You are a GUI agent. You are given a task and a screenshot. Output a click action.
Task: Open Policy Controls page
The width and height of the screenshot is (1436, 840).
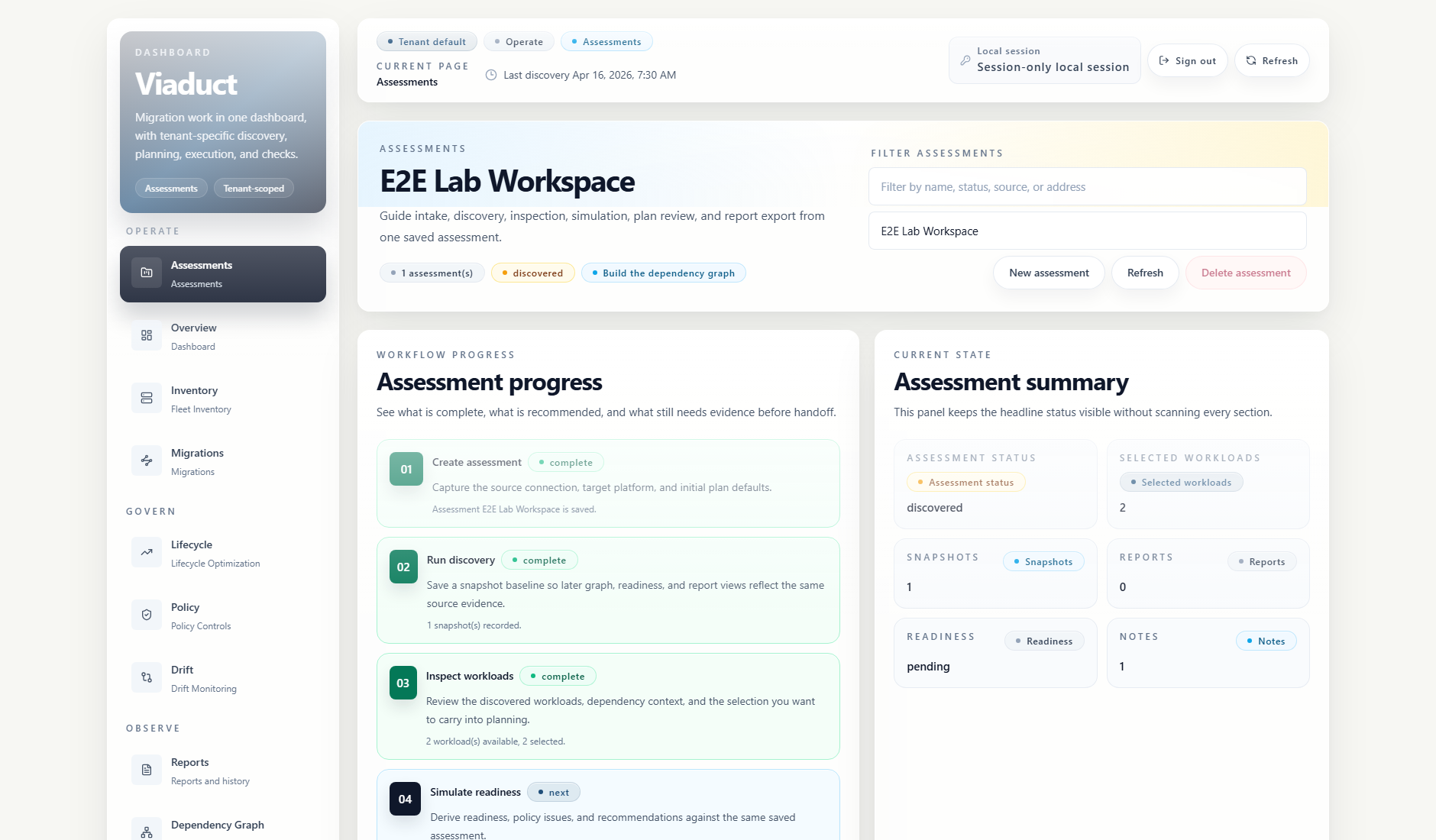(x=223, y=616)
